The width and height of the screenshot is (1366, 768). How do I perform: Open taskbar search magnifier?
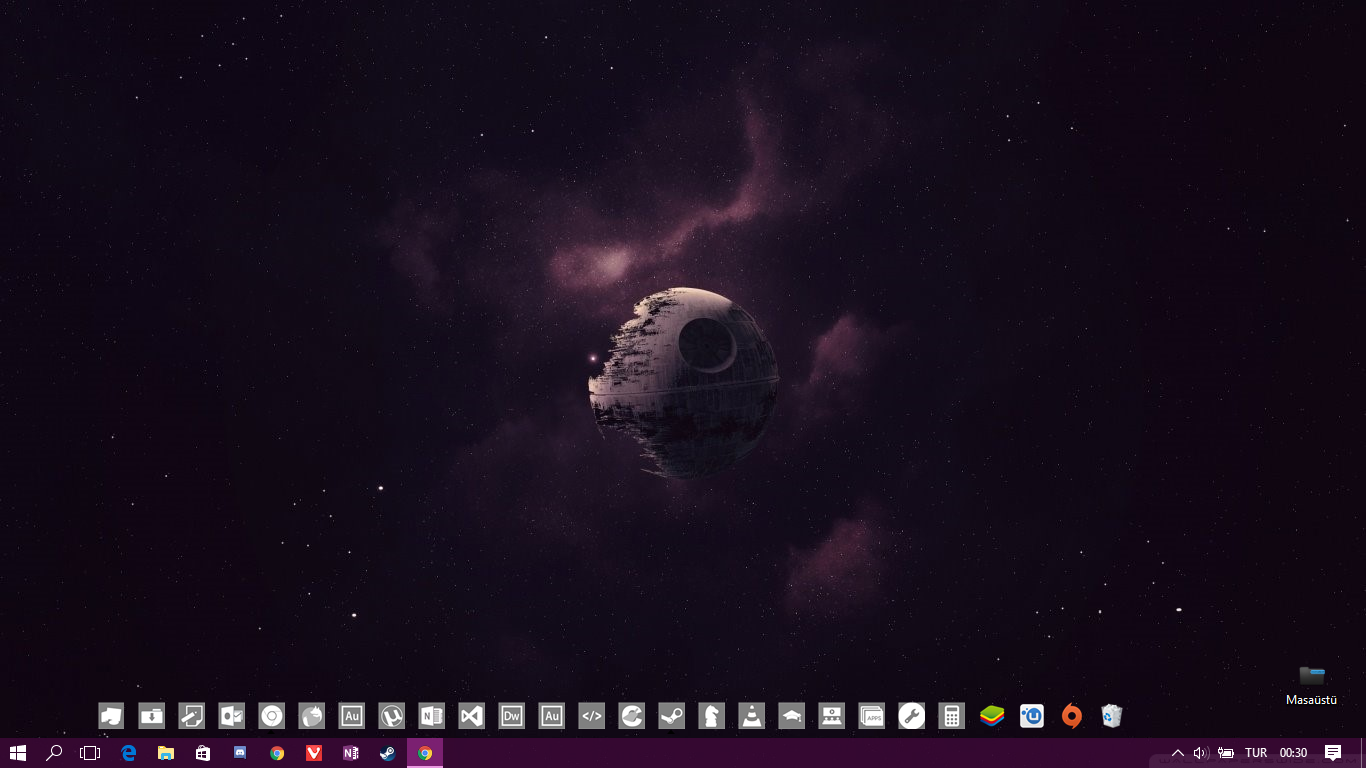54,753
